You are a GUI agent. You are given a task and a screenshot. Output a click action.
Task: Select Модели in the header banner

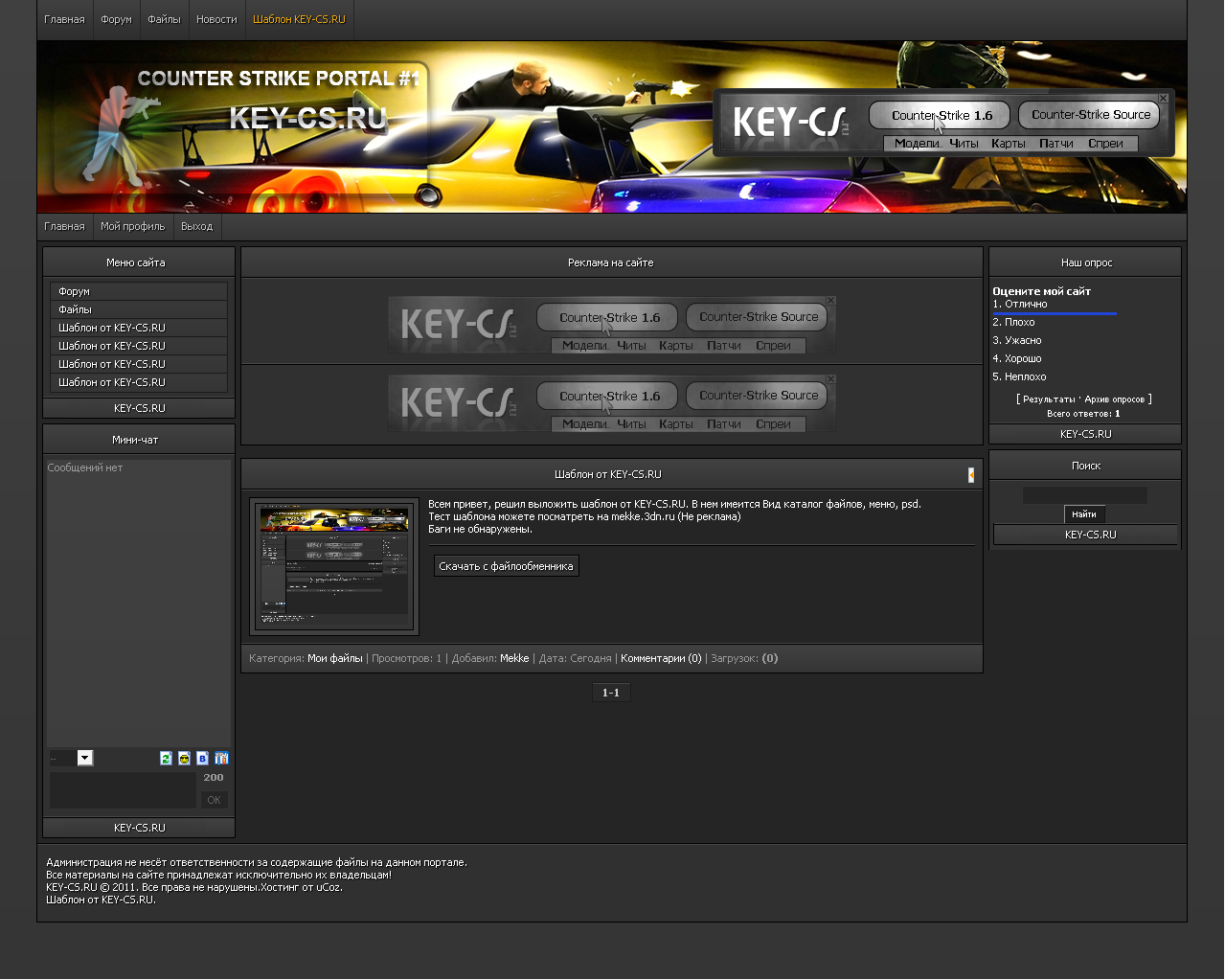tap(917, 144)
